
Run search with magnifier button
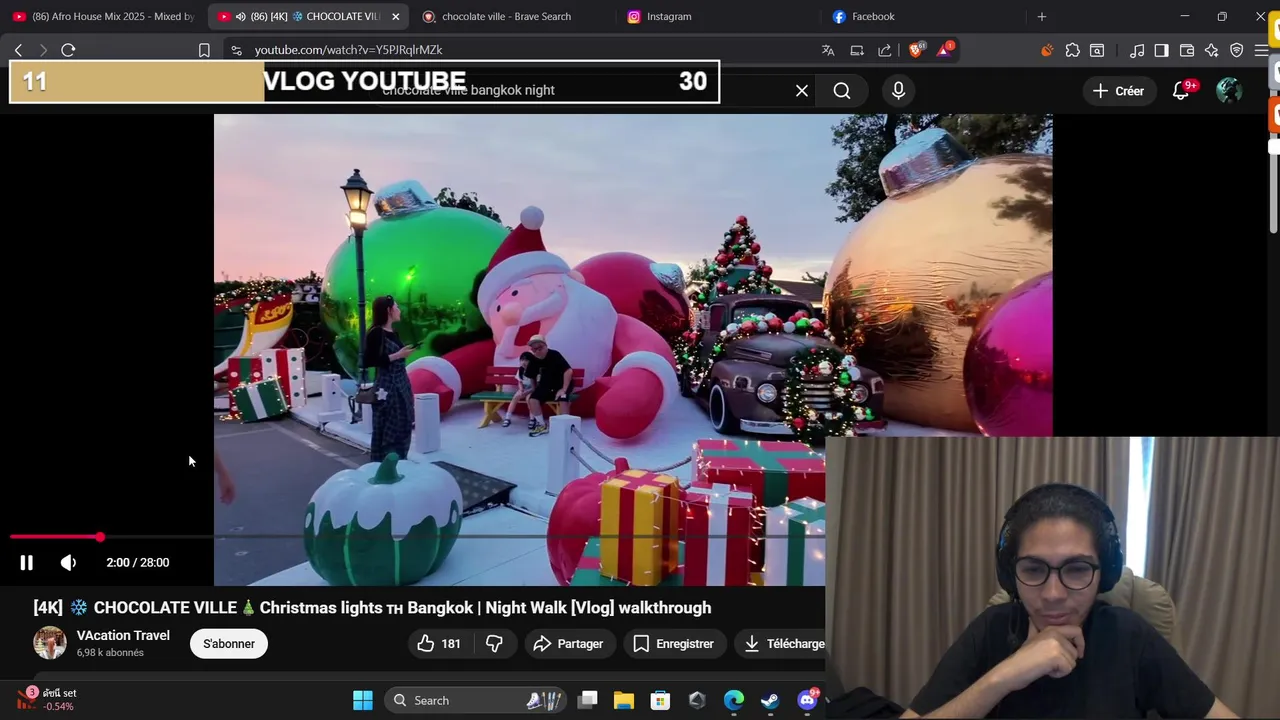[842, 91]
